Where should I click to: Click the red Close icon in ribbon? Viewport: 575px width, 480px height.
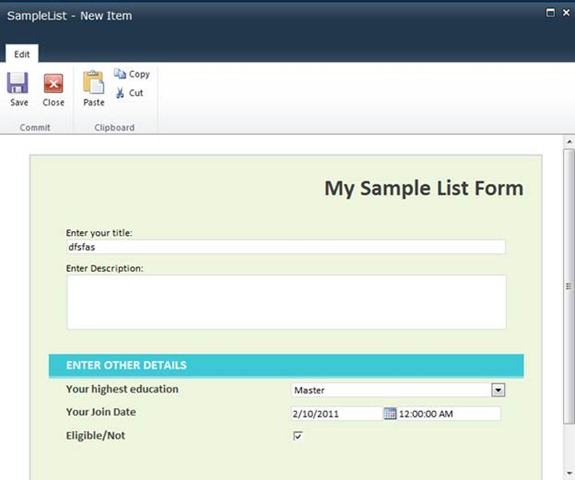(54, 83)
